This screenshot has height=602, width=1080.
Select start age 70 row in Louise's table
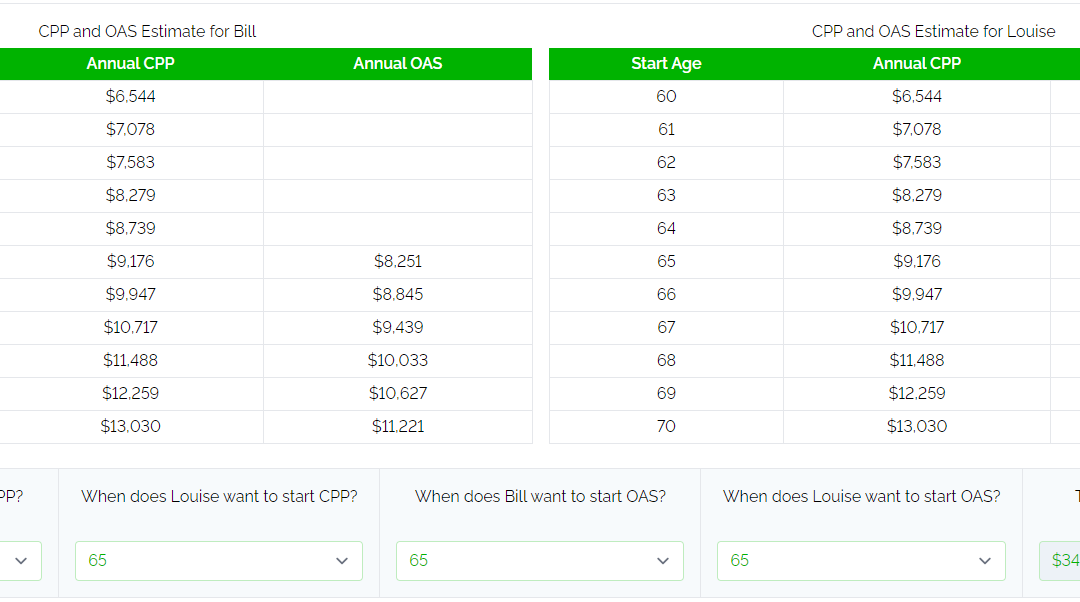666,427
